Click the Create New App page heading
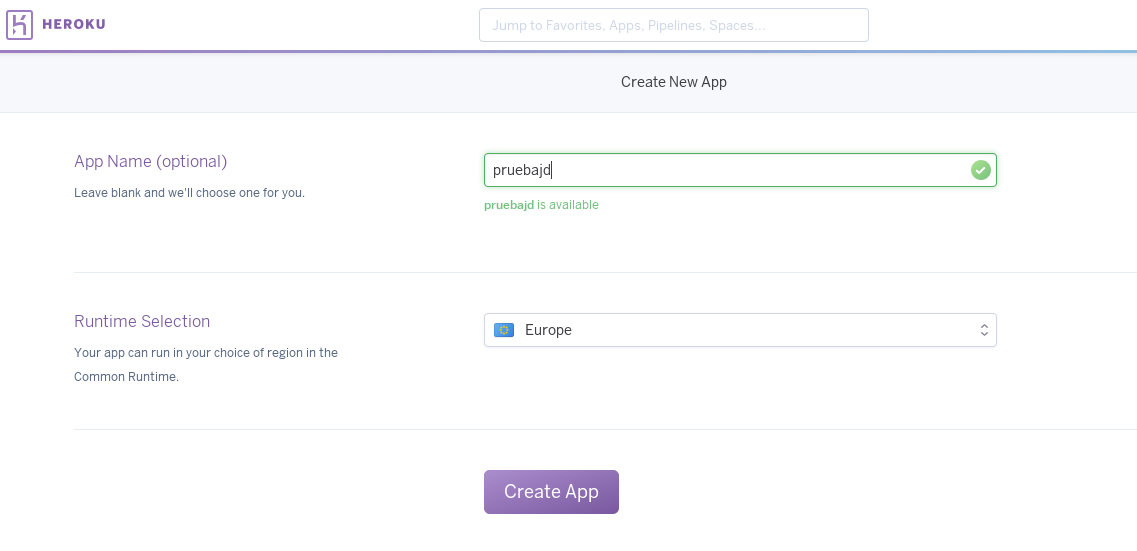1137x551 pixels. point(673,82)
